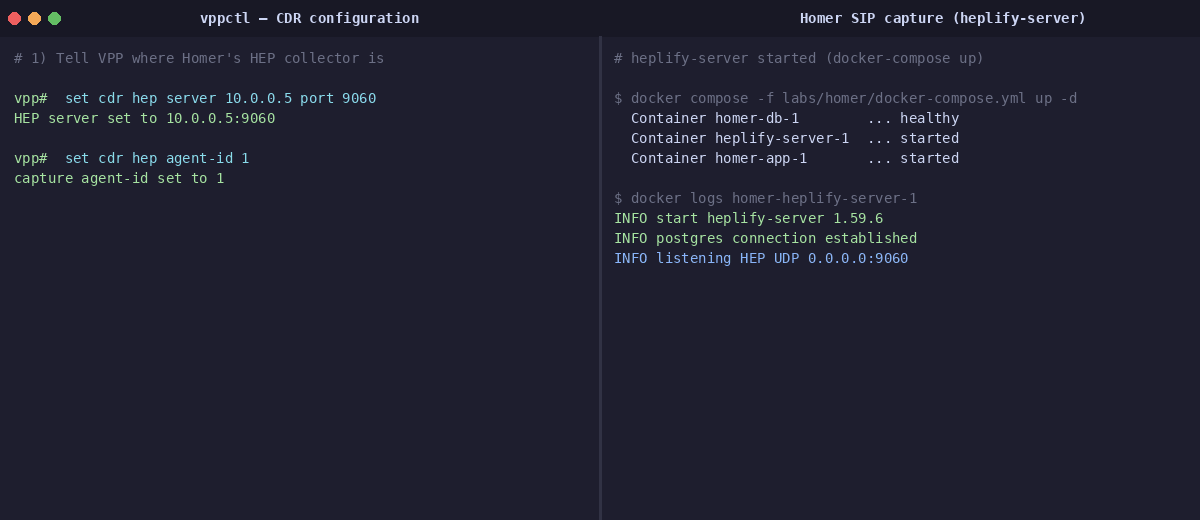The height and width of the screenshot is (520, 1200).
Task: Click the green maximize window button
Action: 54,18
